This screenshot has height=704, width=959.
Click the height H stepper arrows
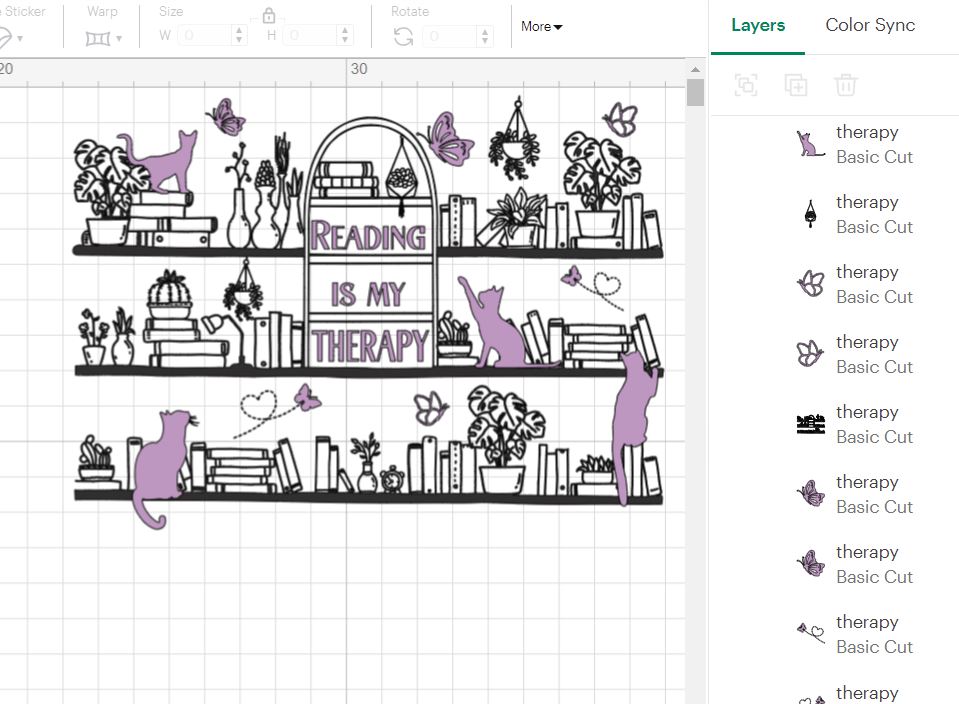pyautogui.click(x=345, y=36)
